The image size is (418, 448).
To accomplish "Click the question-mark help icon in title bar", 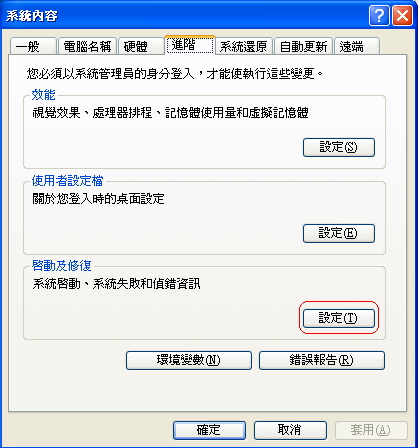I will (379, 16).
